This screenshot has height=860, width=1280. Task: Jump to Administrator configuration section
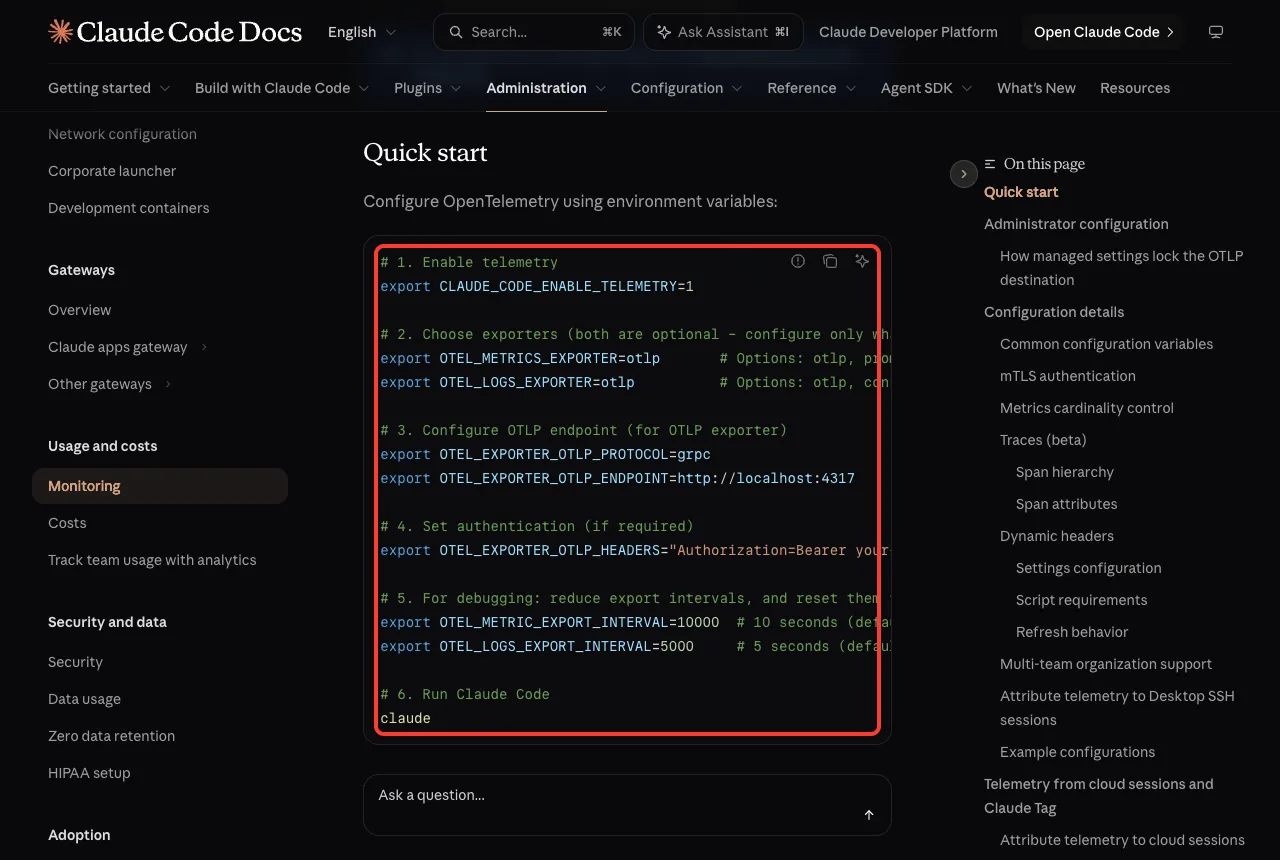1076,224
